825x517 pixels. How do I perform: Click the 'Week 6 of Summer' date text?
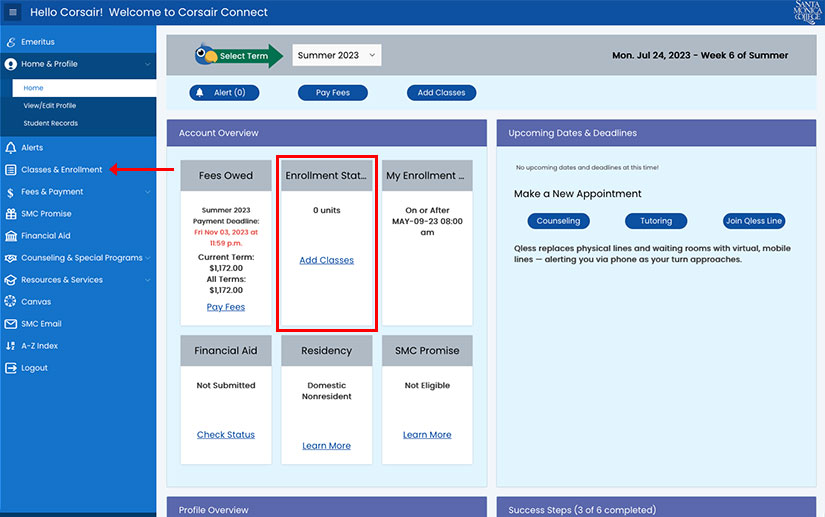tap(744, 55)
